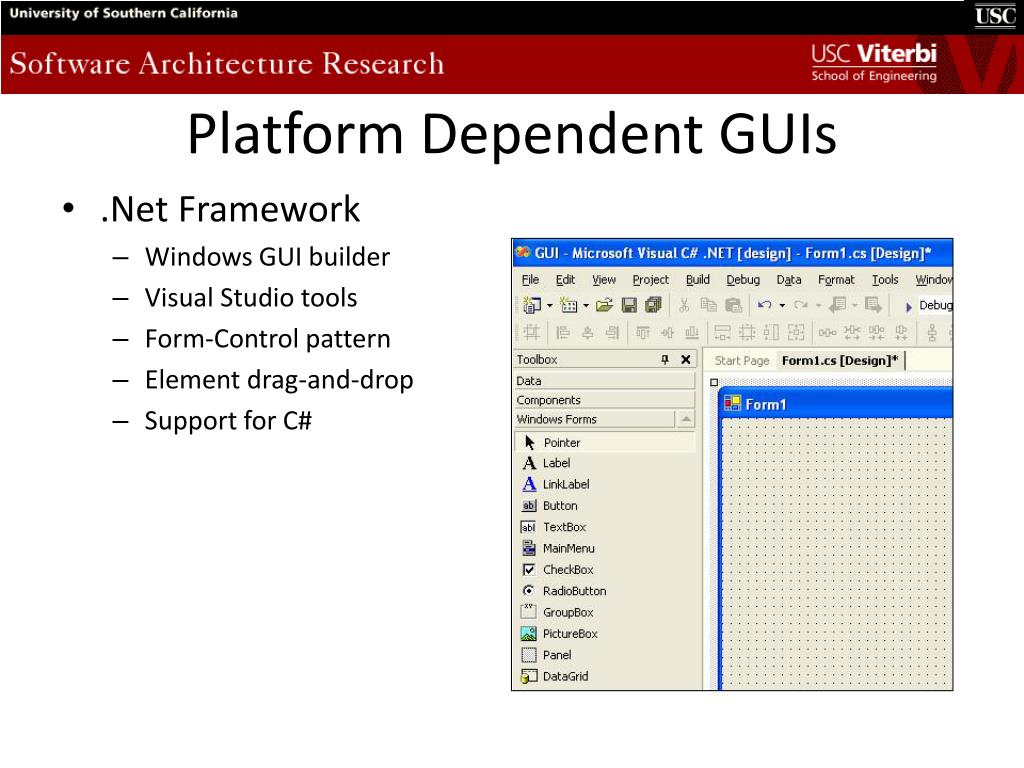Select the Button control in Toolbox
The height and width of the screenshot is (768, 1024).
pyautogui.click(x=605, y=505)
